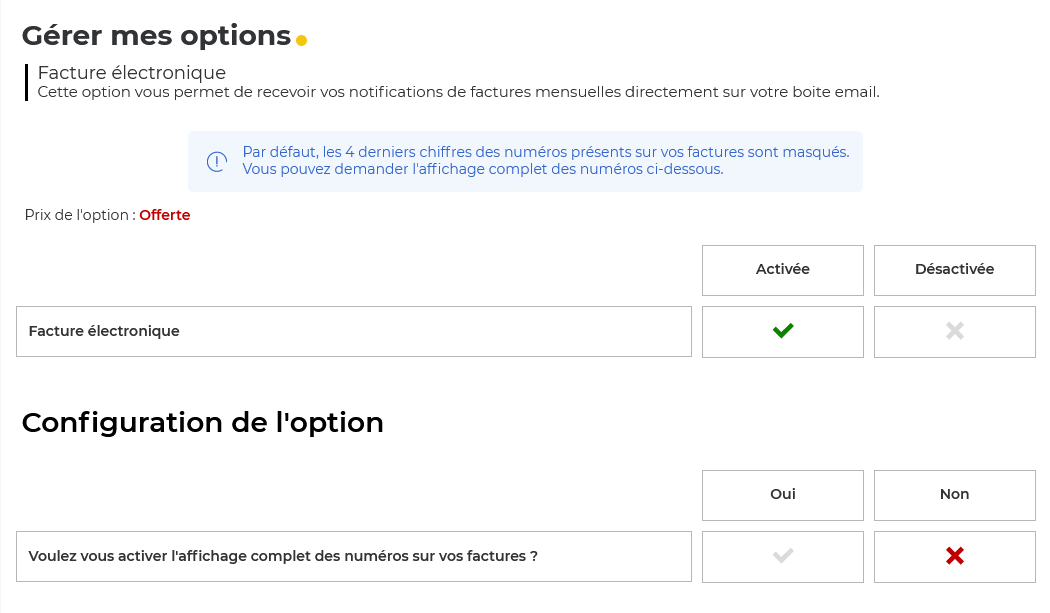Click the full number display question row
Screen dimensions: 1050x613
pos(283,556)
